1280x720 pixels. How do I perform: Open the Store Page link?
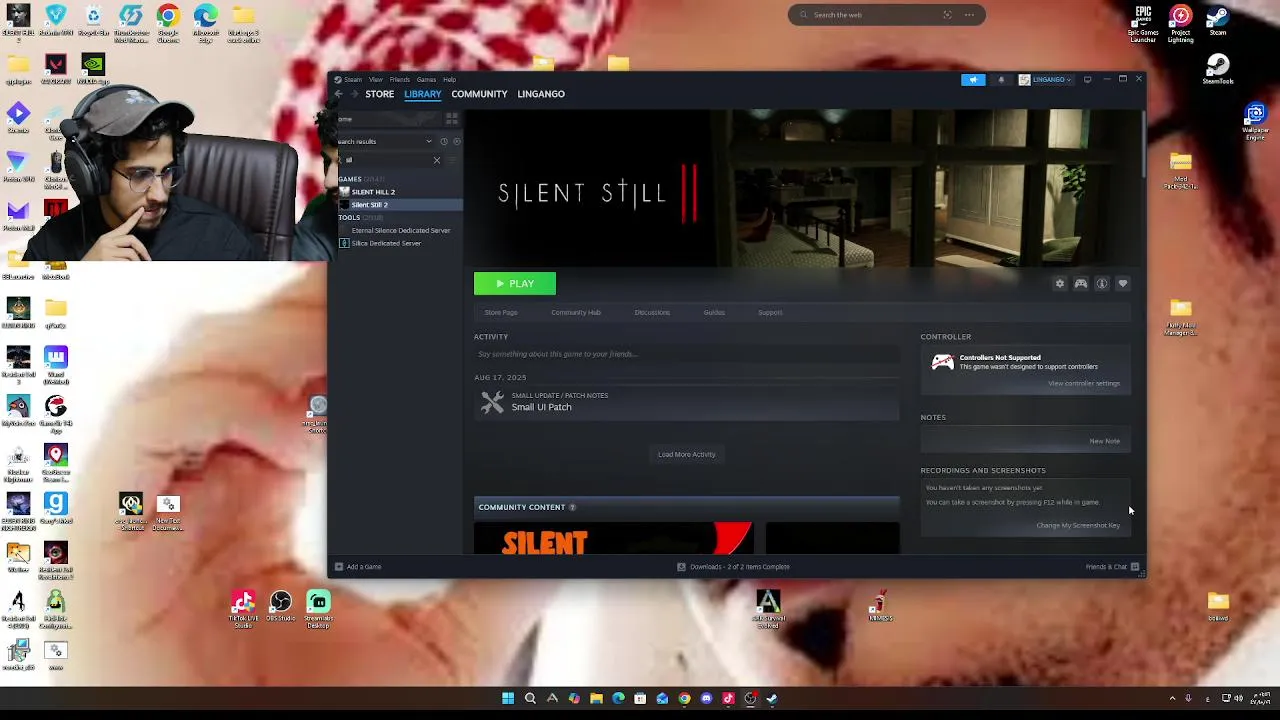coord(501,312)
